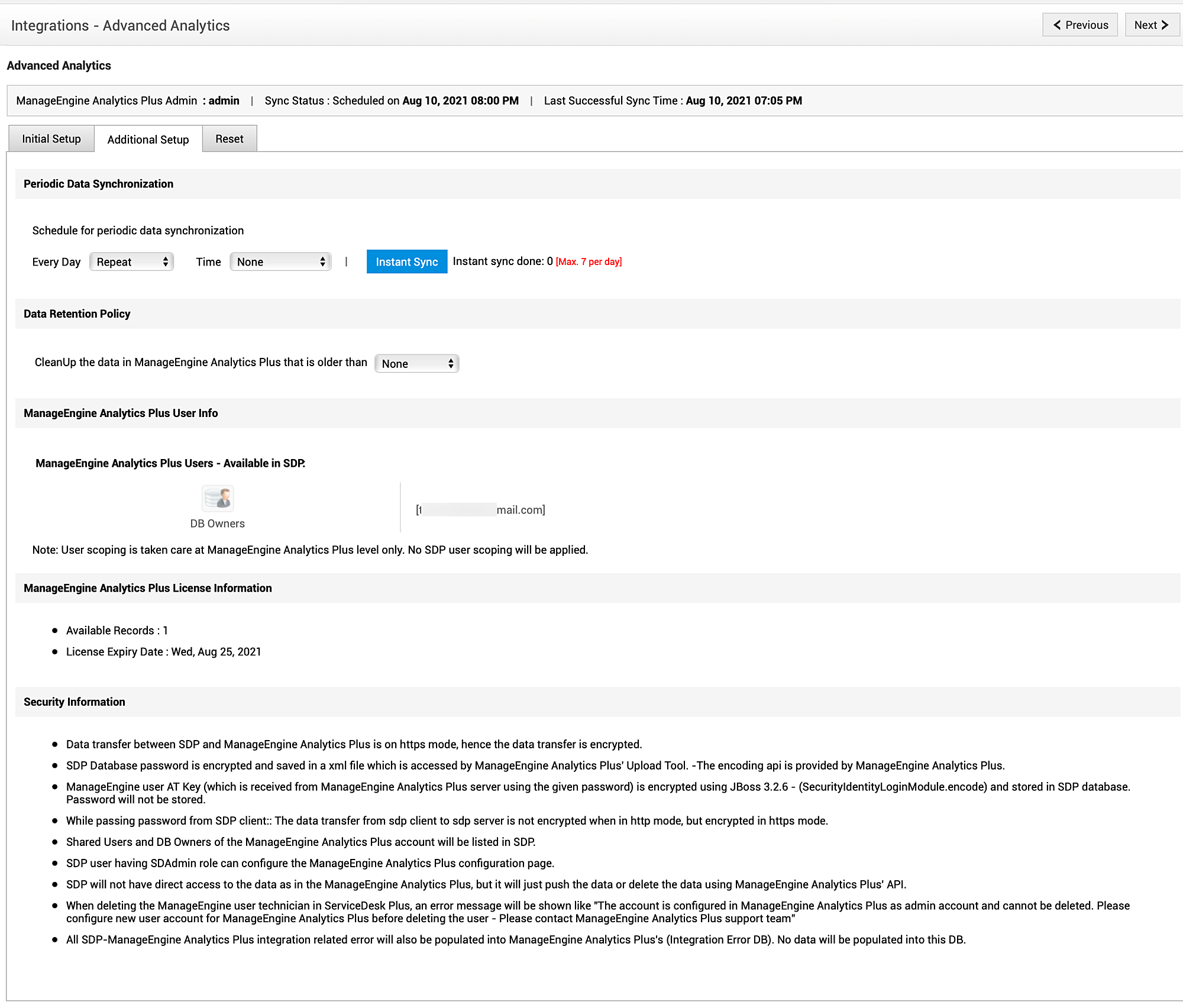Open the Initial Setup tab
Screen dimensions: 1183x1008
(x=51, y=139)
